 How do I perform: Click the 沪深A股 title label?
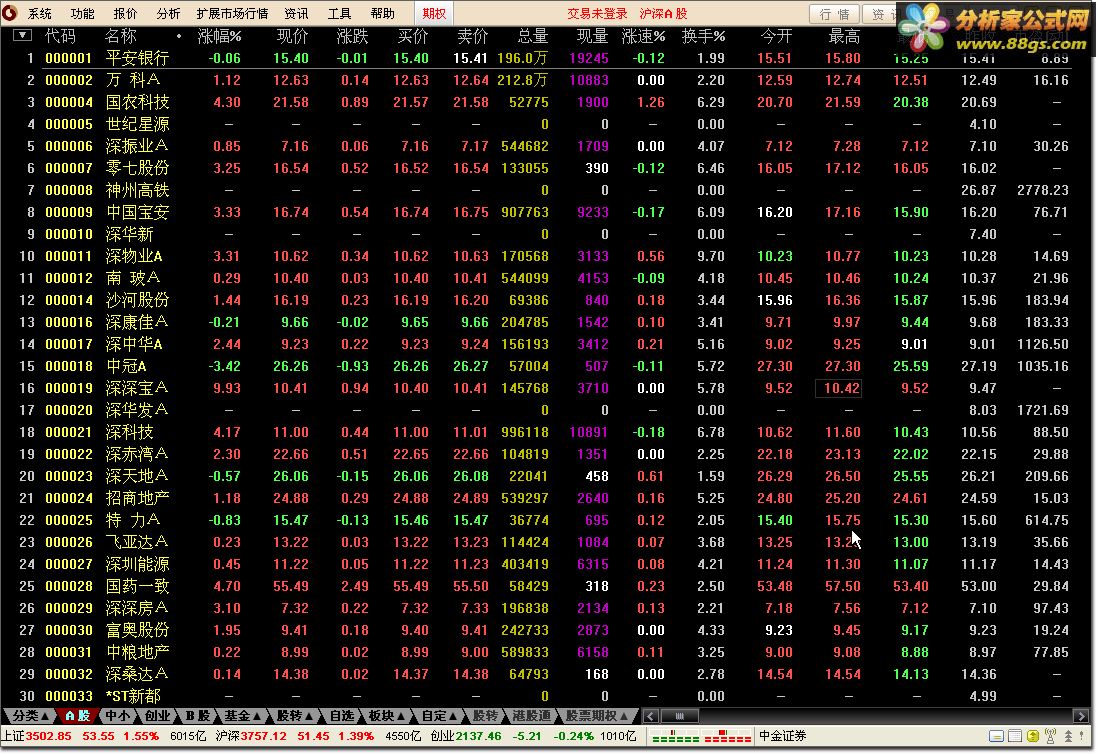(663, 13)
